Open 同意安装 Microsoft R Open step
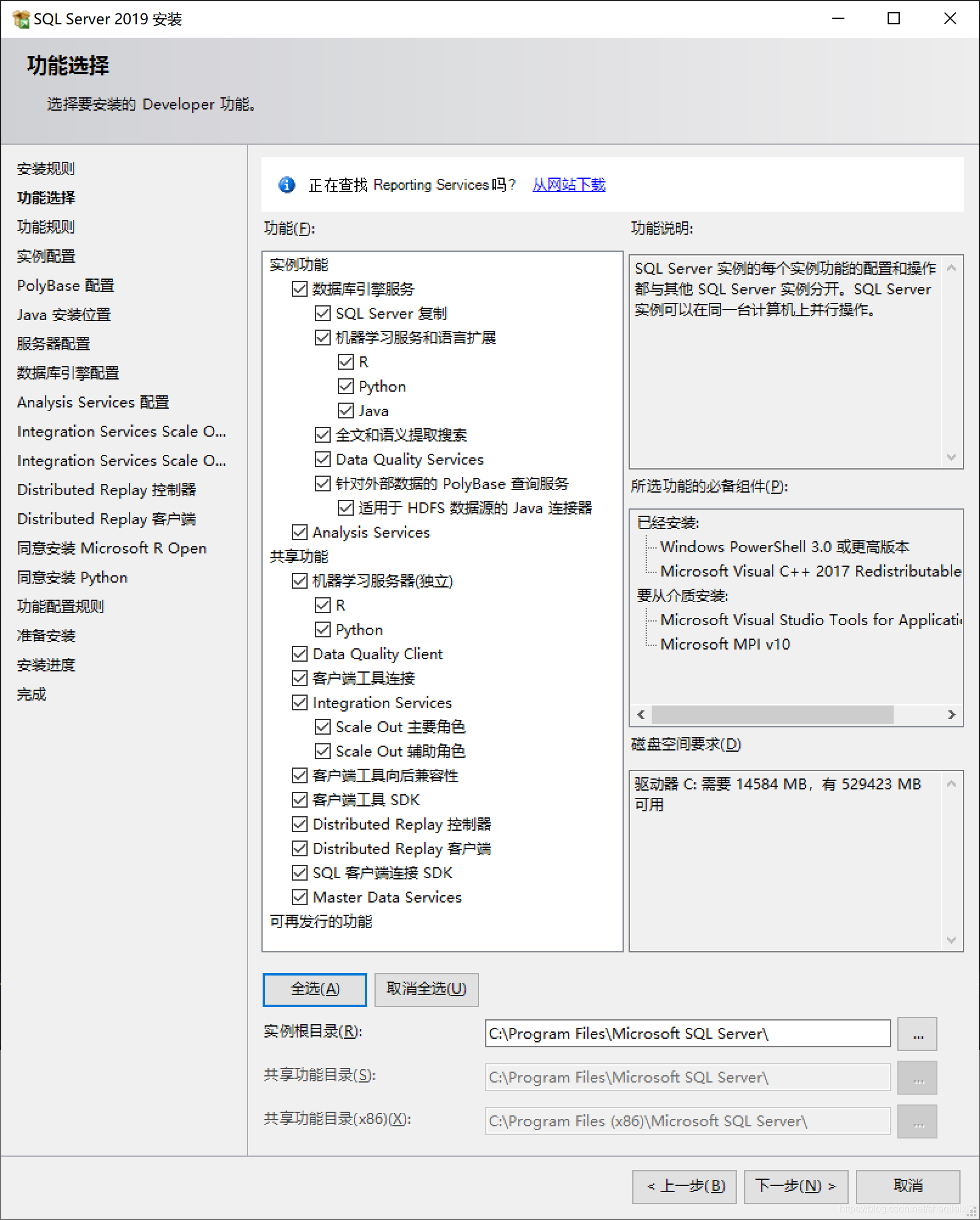Image resolution: width=980 pixels, height=1220 pixels. [x=112, y=548]
